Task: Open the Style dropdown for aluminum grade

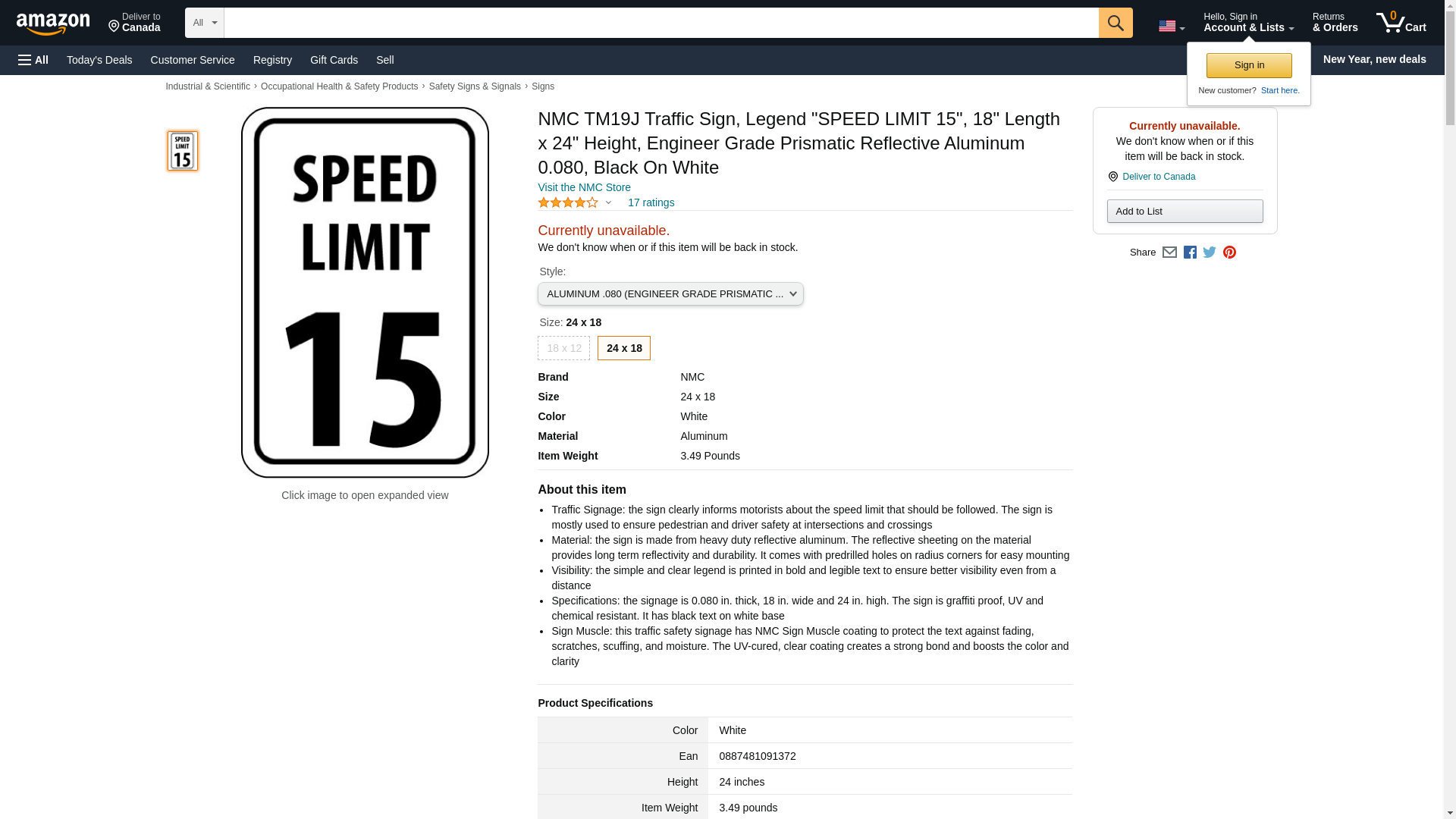Action: pos(670,294)
